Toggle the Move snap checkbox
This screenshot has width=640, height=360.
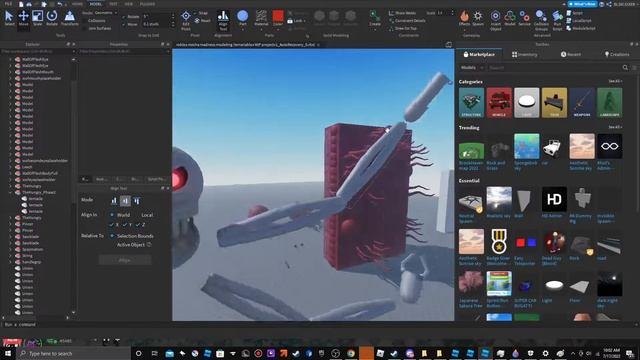124,24
